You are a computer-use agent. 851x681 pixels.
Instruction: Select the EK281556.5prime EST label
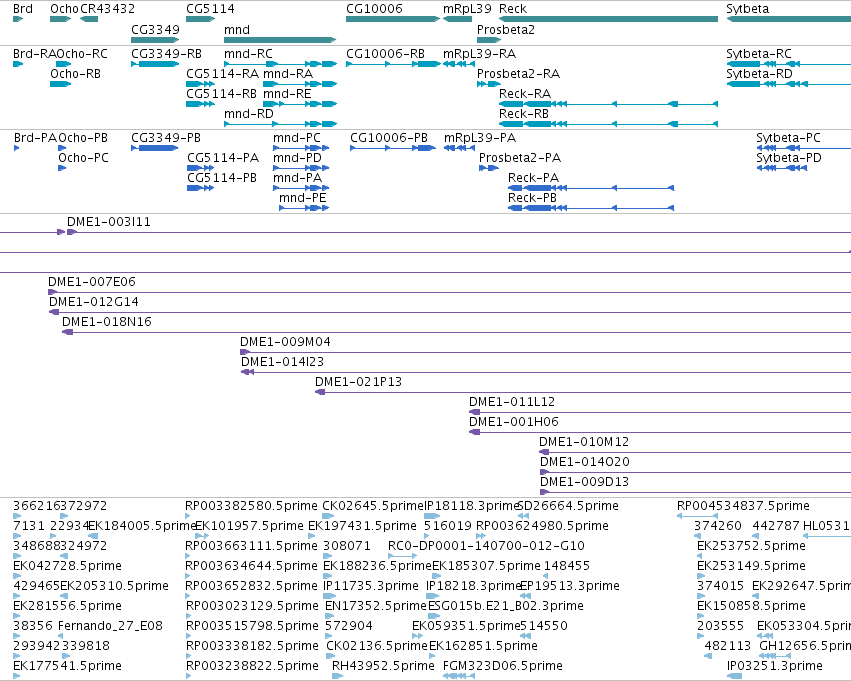tap(67, 606)
